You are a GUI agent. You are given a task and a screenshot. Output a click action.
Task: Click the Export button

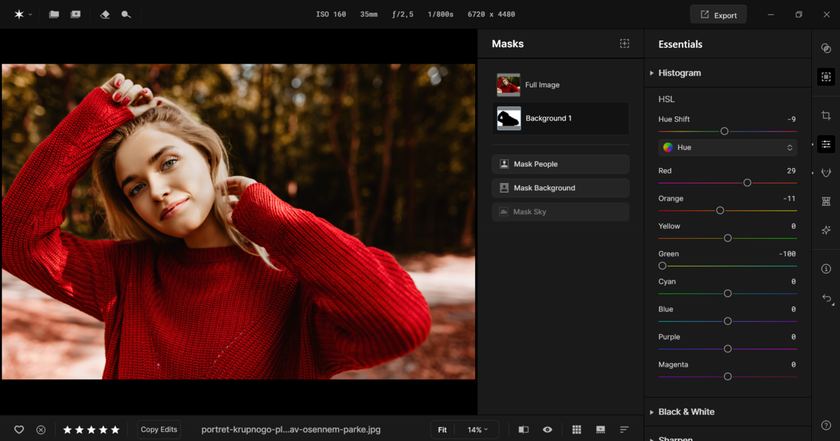[x=718, y=15]
